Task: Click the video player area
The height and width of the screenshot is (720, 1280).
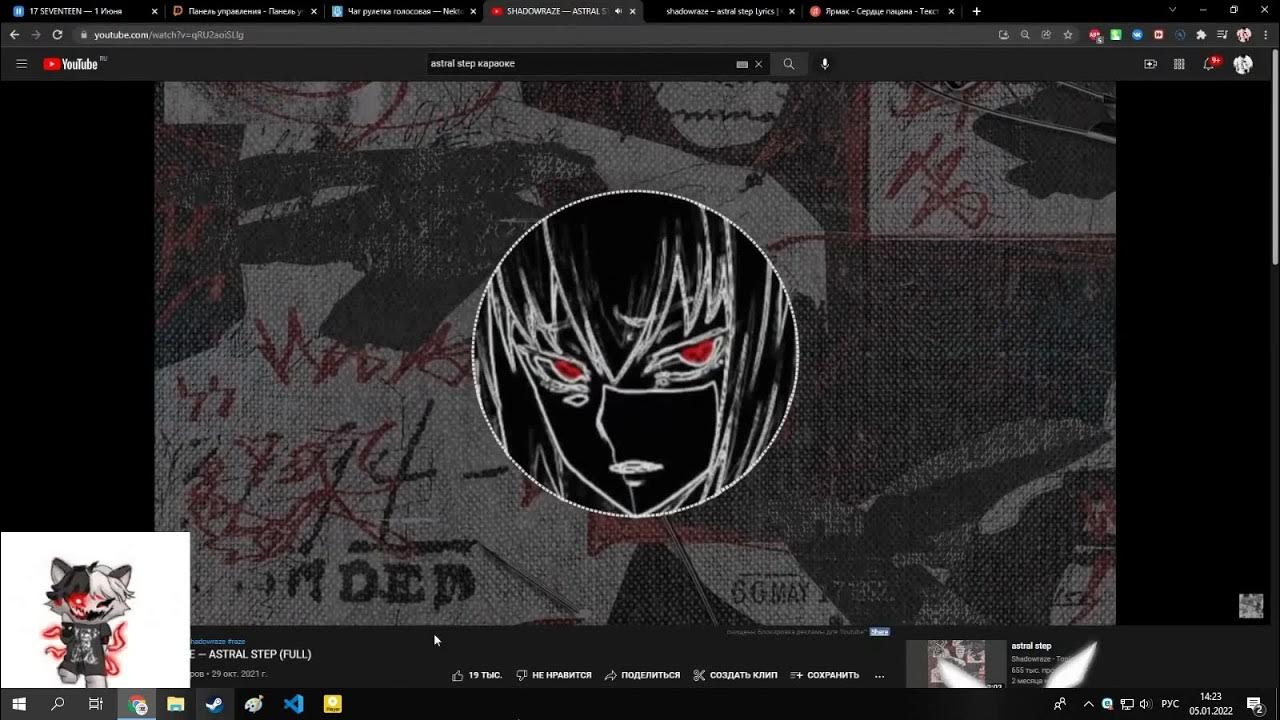Action: coord(635,353)
